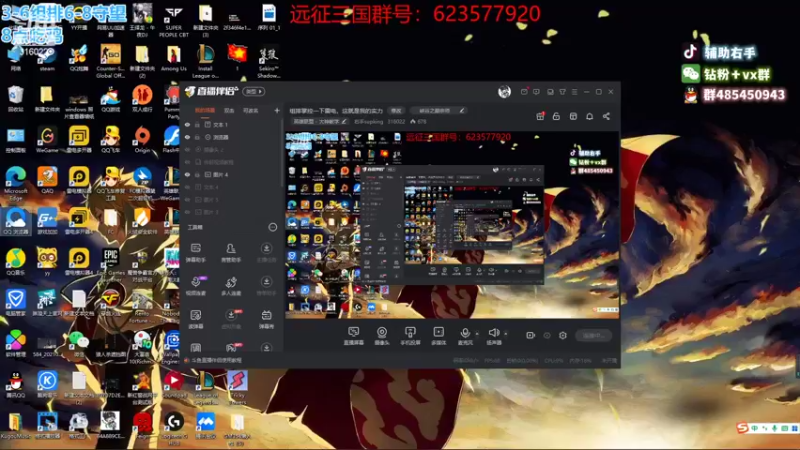
Task: Open notifications bell
Action: (590, 116)
